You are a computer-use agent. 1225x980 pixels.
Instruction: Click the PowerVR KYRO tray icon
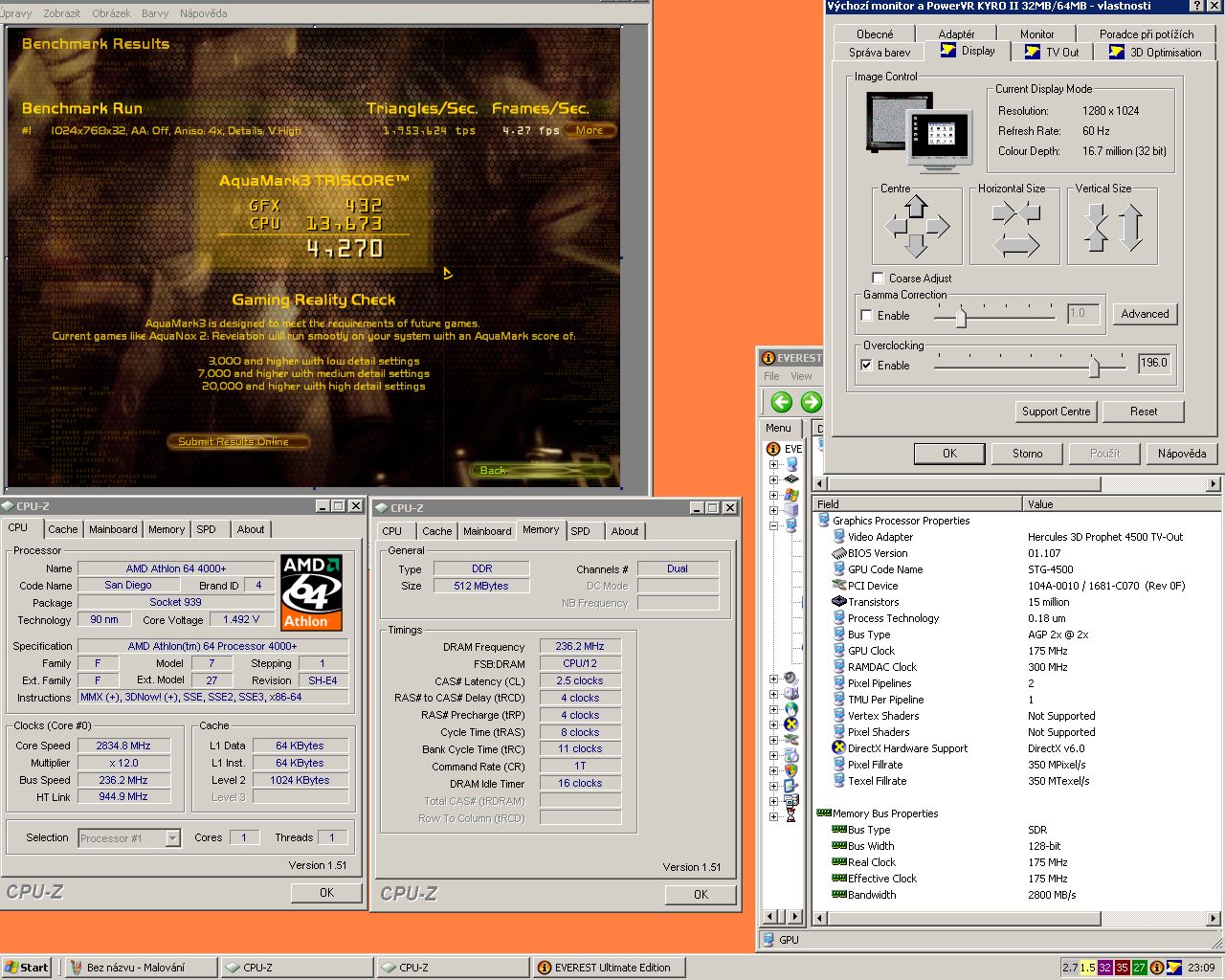pyautogui.click(x=1174, y=968)
